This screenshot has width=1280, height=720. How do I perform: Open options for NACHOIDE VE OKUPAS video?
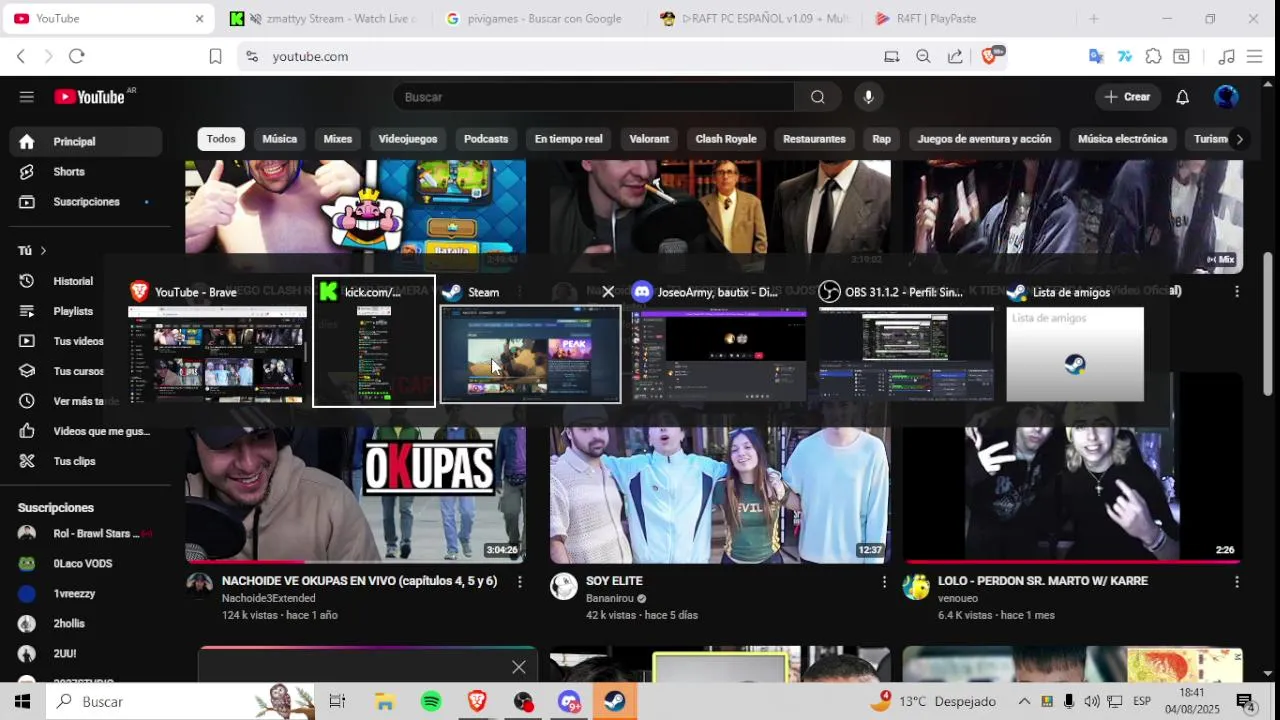pos(519,581)
